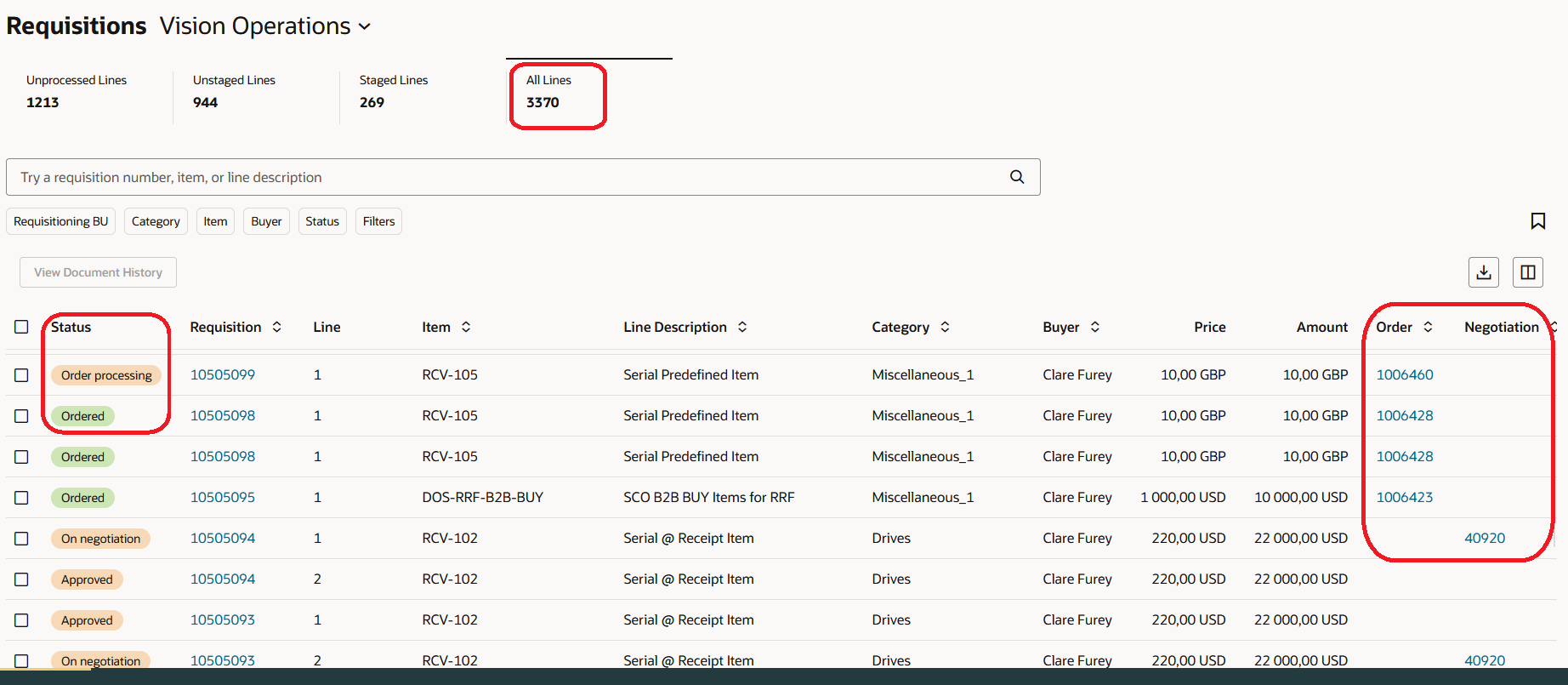Open saved searches bookmark icon
The image size is (1568, 685).
(1537, 221)
